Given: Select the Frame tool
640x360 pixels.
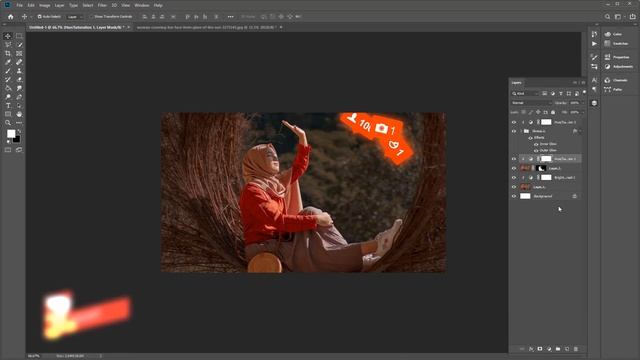Looking at the screenshot, I should pos(19,53).
